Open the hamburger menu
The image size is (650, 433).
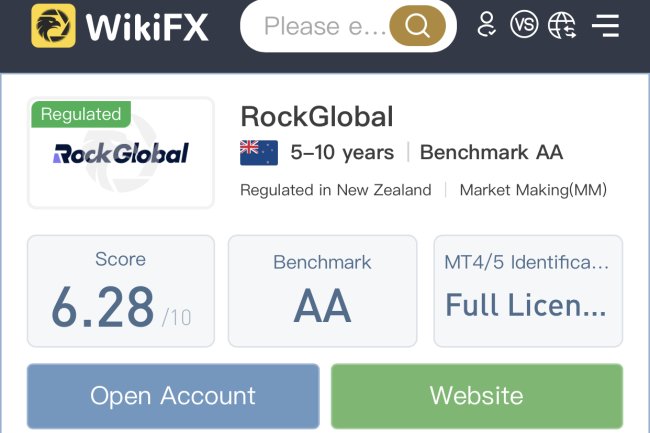(605, 25)
